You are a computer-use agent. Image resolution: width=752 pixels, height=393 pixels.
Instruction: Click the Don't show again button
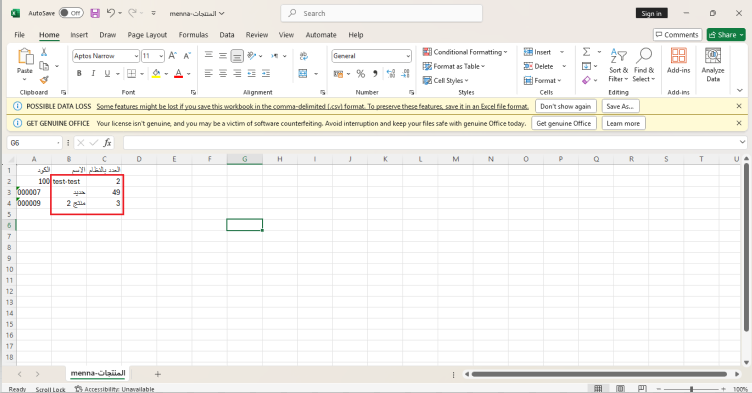[x=565, y=106]
